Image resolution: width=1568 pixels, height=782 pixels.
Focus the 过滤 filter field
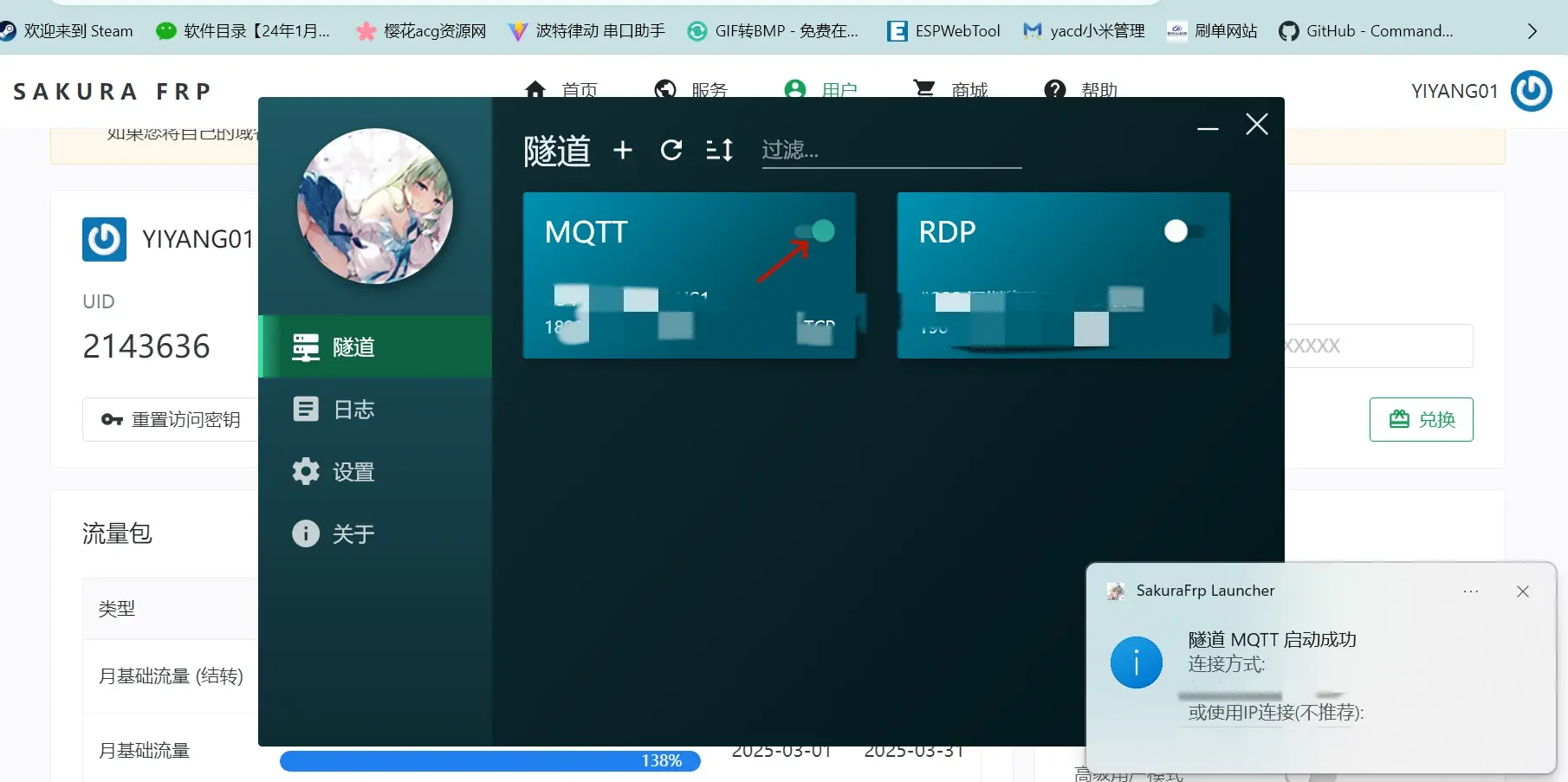tap(891, 151)
